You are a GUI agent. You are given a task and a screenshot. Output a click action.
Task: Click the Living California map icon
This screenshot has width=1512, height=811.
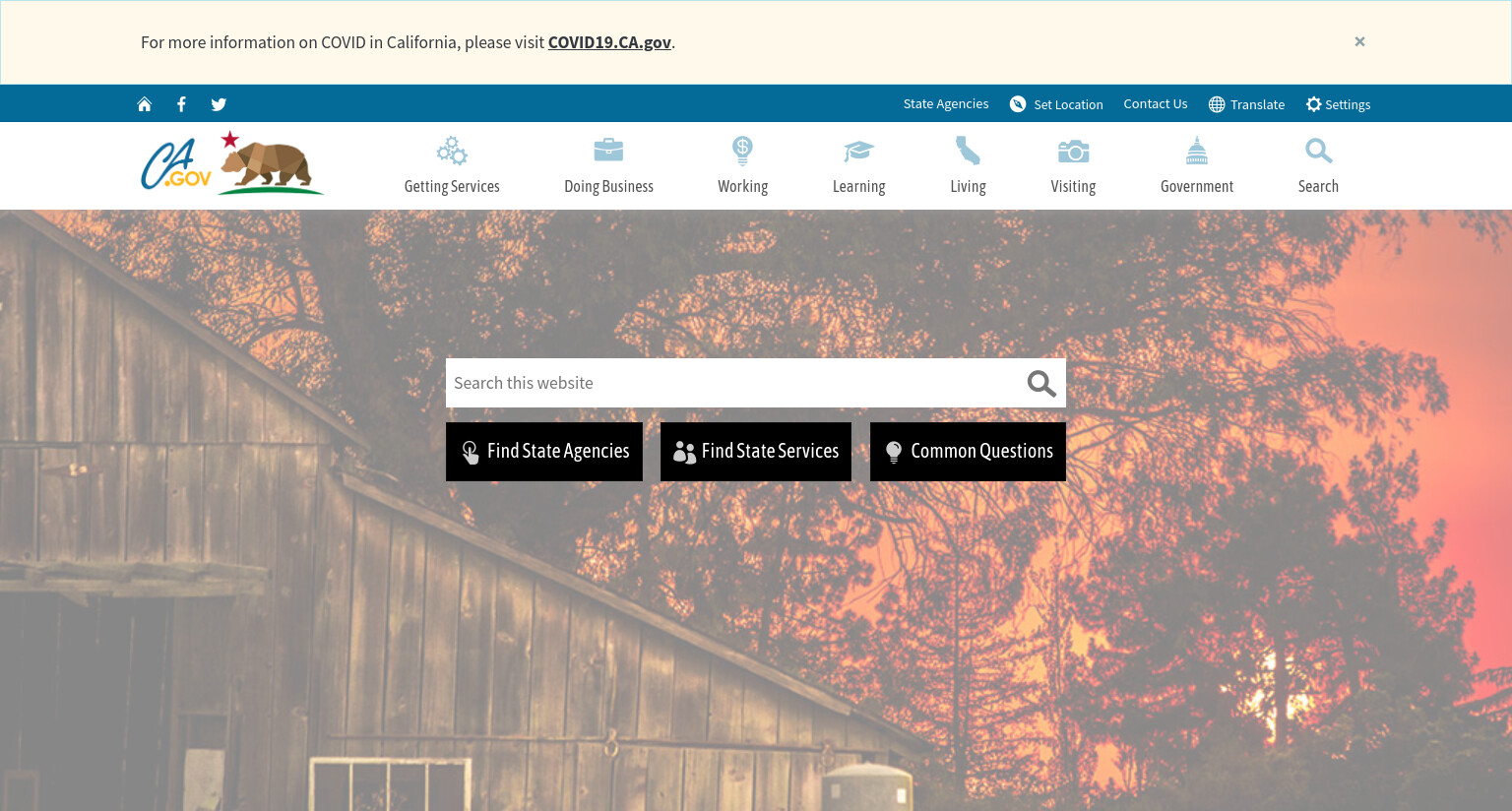[x=968, y=150]
